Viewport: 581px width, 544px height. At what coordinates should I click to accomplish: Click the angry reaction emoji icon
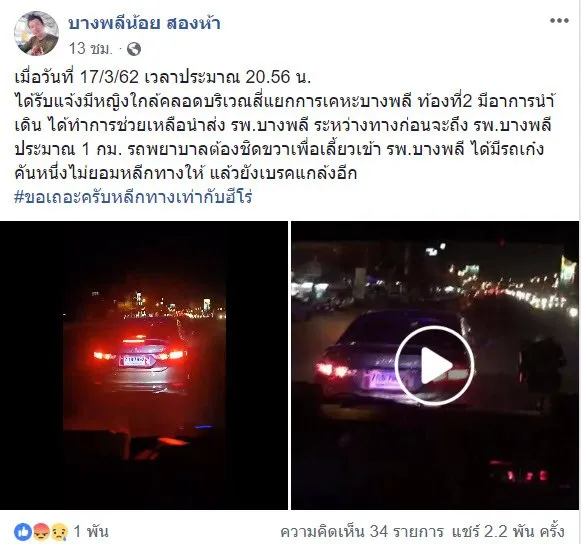[41, 532]
